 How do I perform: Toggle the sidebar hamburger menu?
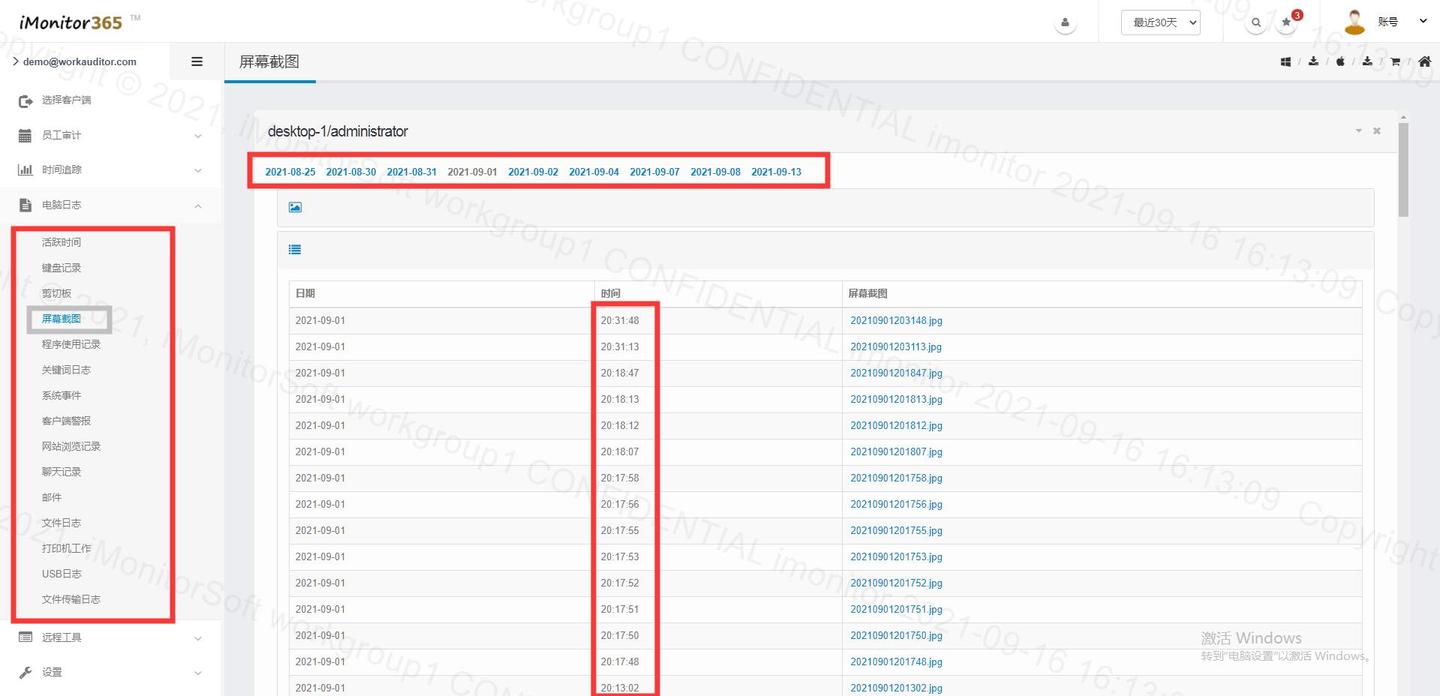pyautogui.click(x=197, y=61)
